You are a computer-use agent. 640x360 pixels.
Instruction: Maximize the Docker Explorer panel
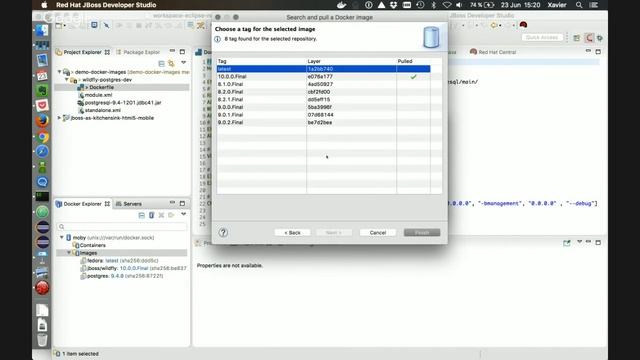(x=182, y=203)
